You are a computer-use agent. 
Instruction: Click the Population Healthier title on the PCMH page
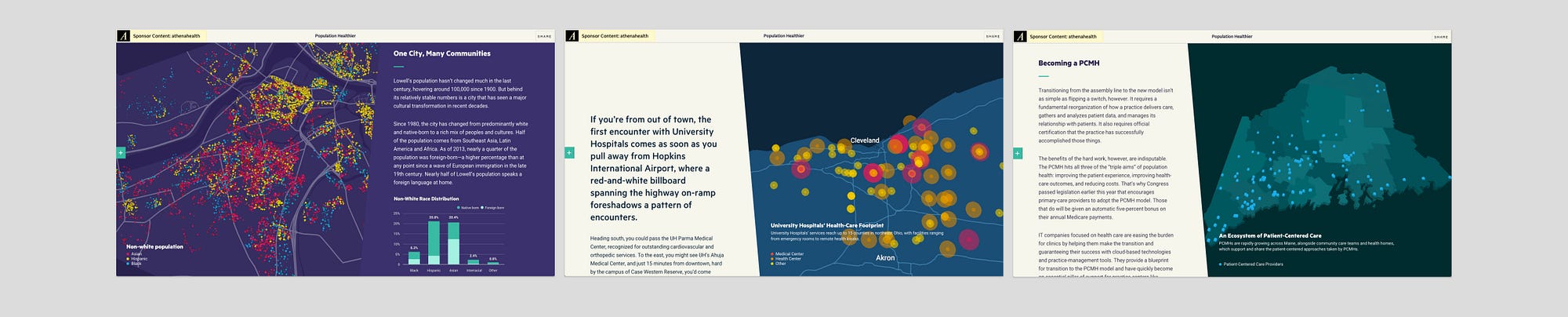click(x=1232, y=36)
